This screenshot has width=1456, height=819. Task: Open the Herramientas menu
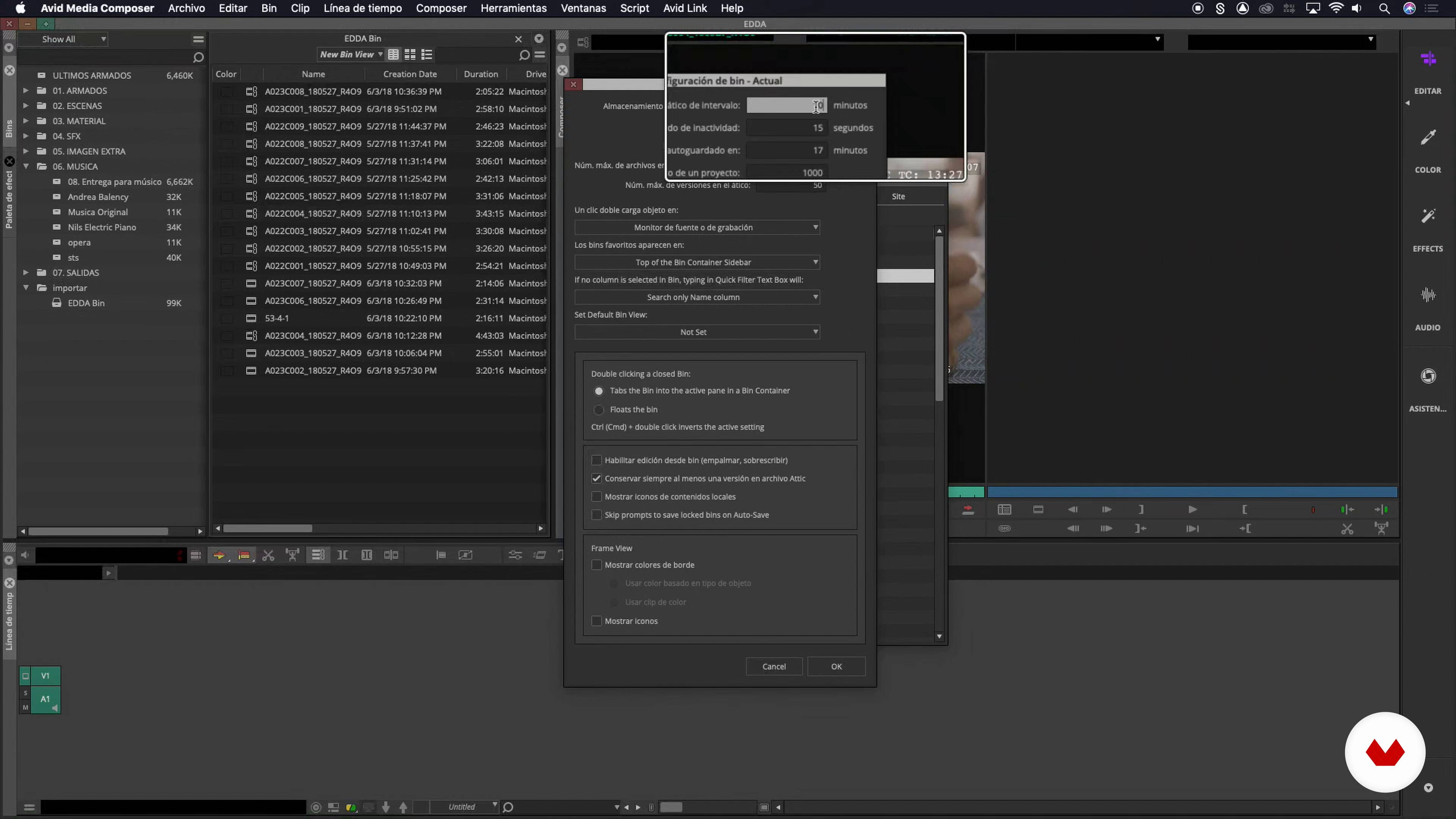pyautogui.click(x=513, y=8)
